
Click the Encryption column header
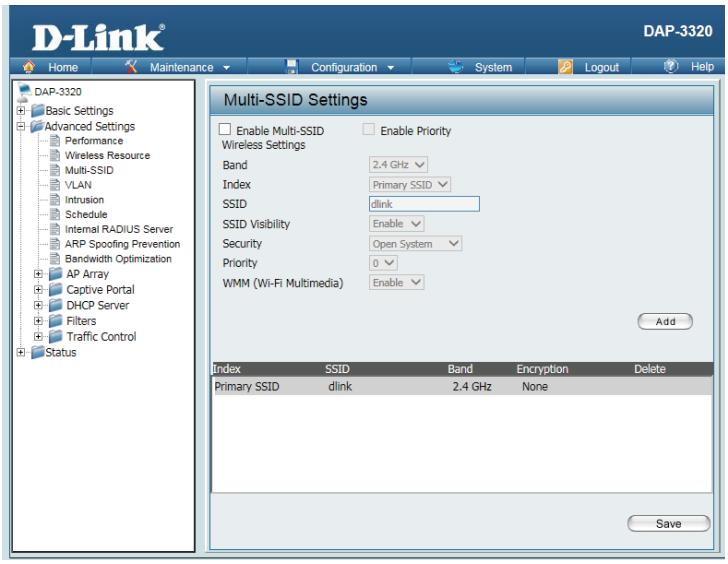click(x=542, y=369)
